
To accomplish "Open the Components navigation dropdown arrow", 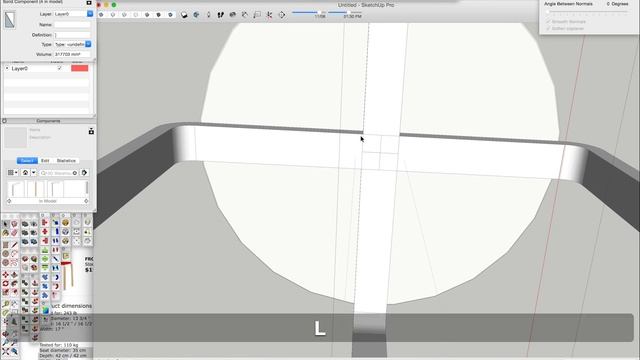I will [34, 173].
